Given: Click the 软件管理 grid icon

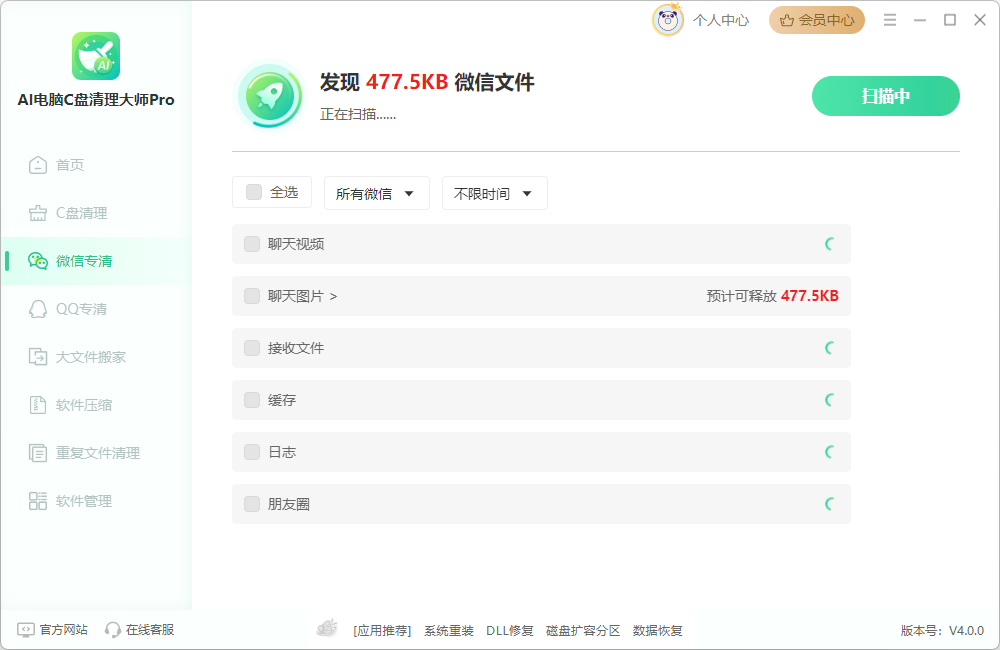Looking at the screenshot, I should (38, 501).
